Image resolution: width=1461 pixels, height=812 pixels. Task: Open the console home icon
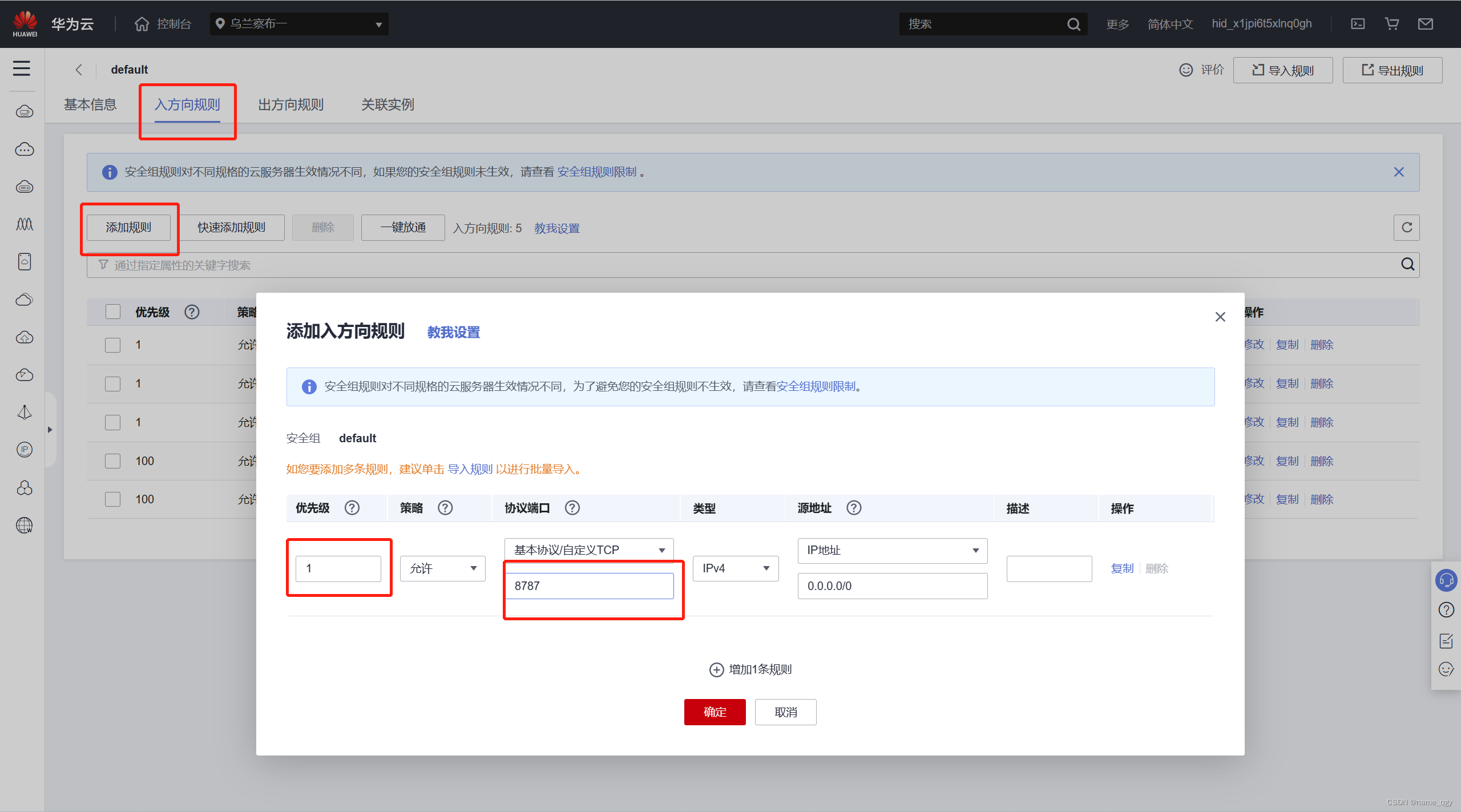(142, 24)
